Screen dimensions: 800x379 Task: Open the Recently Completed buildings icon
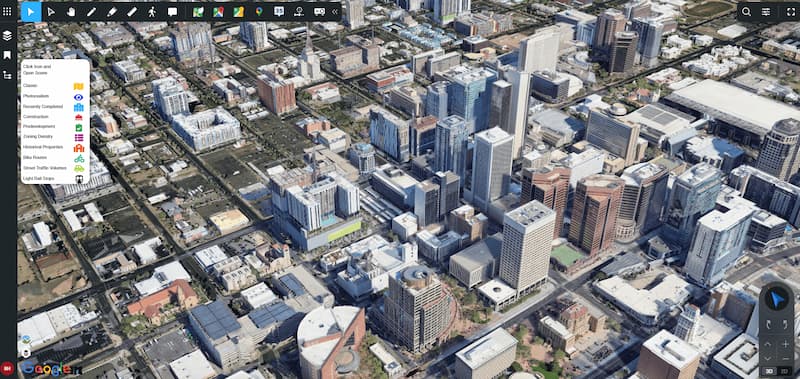tap(79, 107)
